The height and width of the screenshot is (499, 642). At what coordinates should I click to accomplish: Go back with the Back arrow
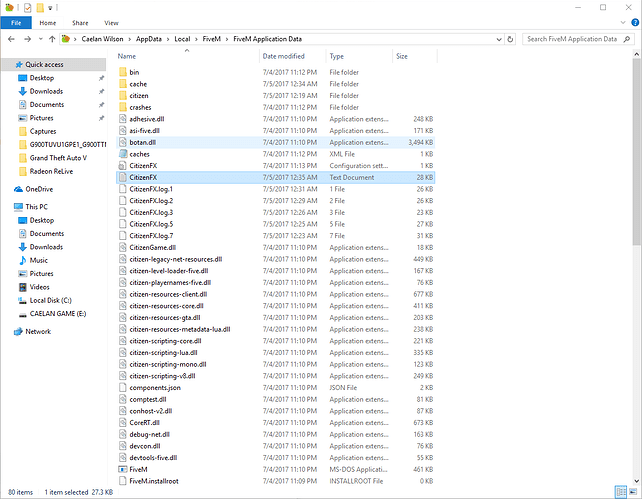click(11, 39)
